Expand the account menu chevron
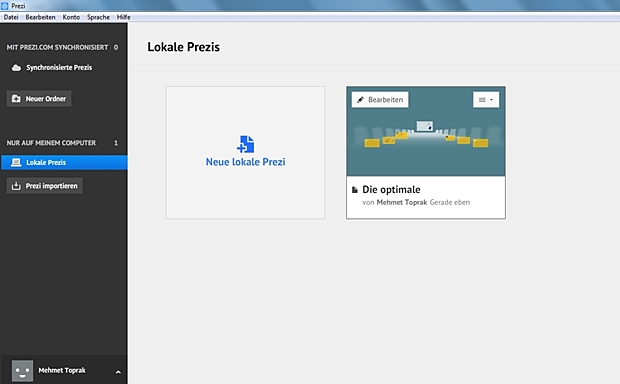Image resolution: width=620 pixels, height=384 pixels. tap(118, 372)
